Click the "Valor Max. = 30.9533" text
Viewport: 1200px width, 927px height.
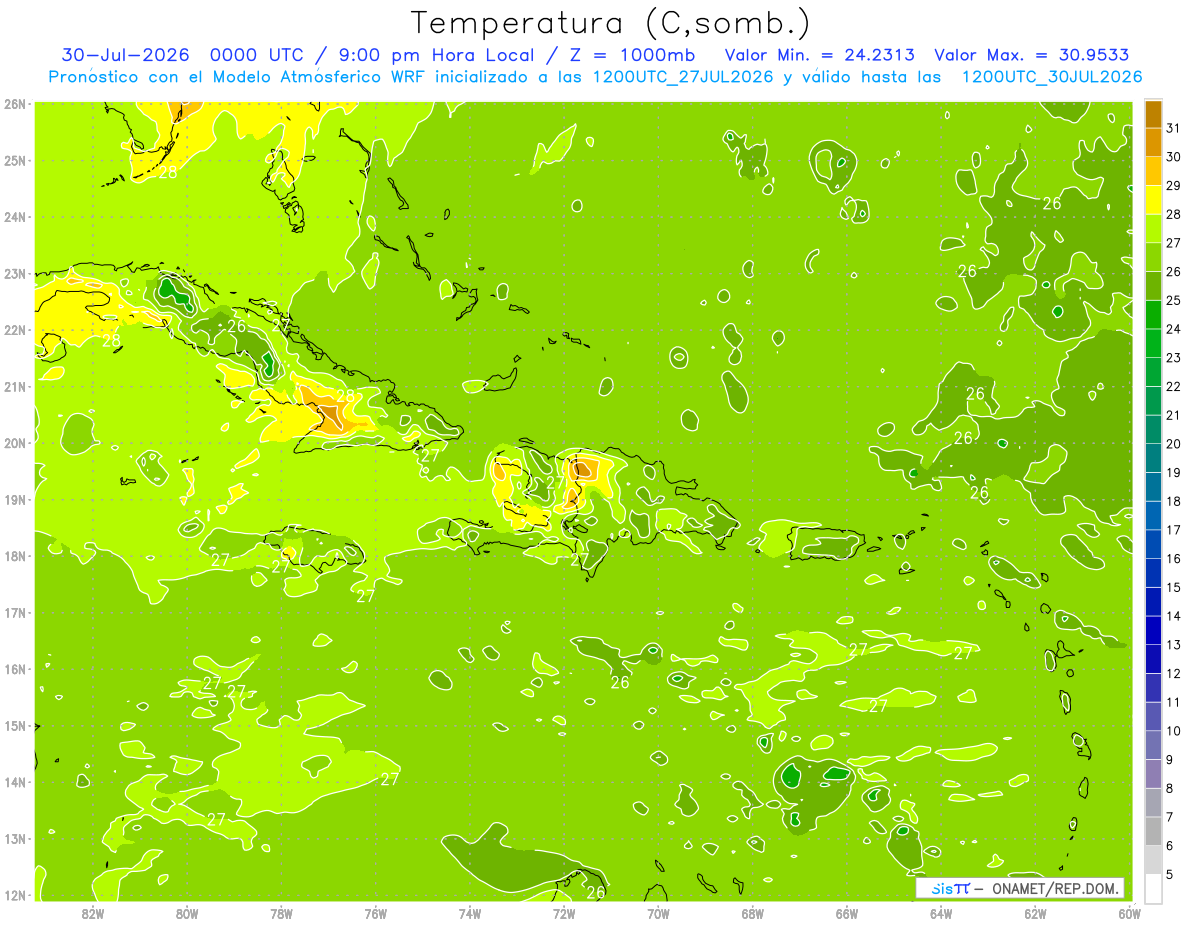pyautogui.click(x=1032, y=55)
